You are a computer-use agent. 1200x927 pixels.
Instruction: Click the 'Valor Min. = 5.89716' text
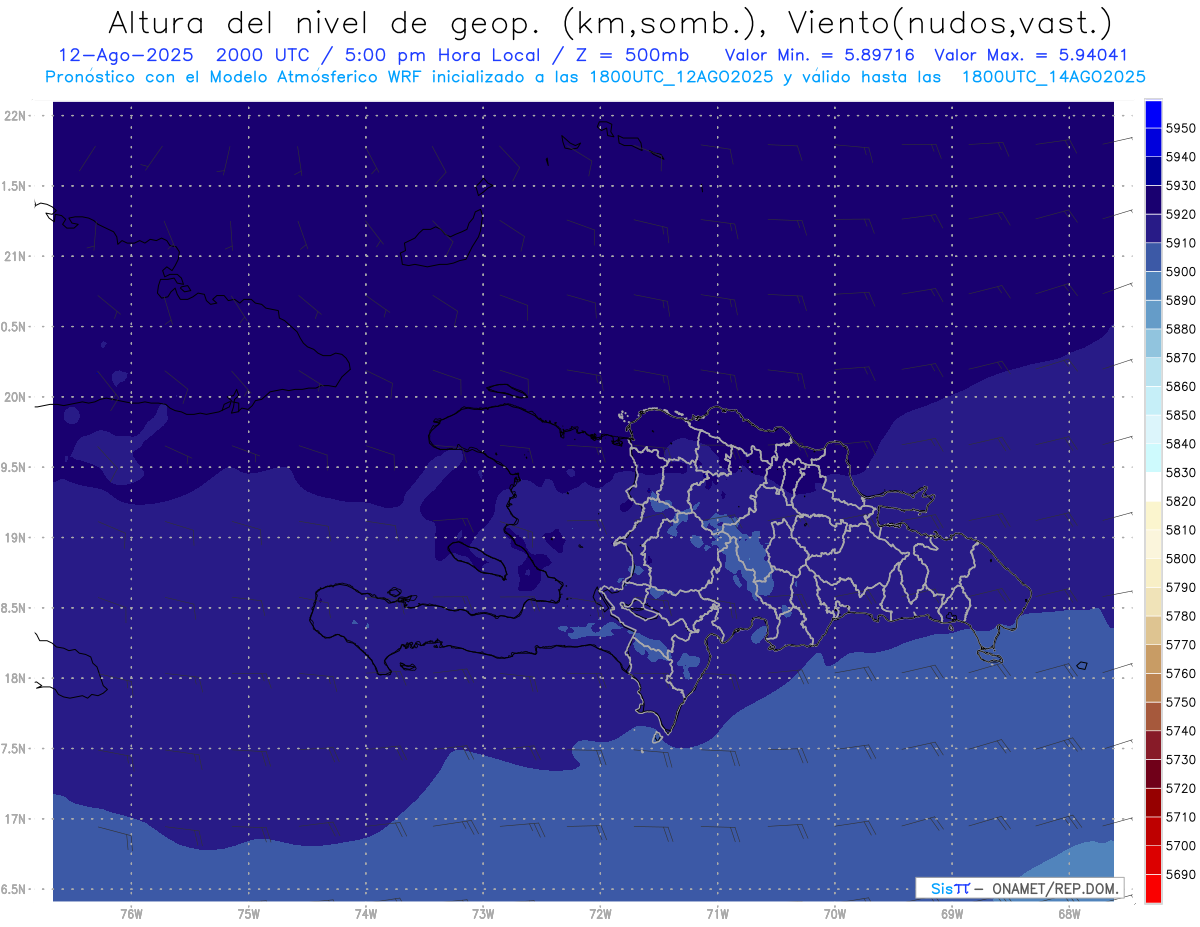tap(819, 55)
